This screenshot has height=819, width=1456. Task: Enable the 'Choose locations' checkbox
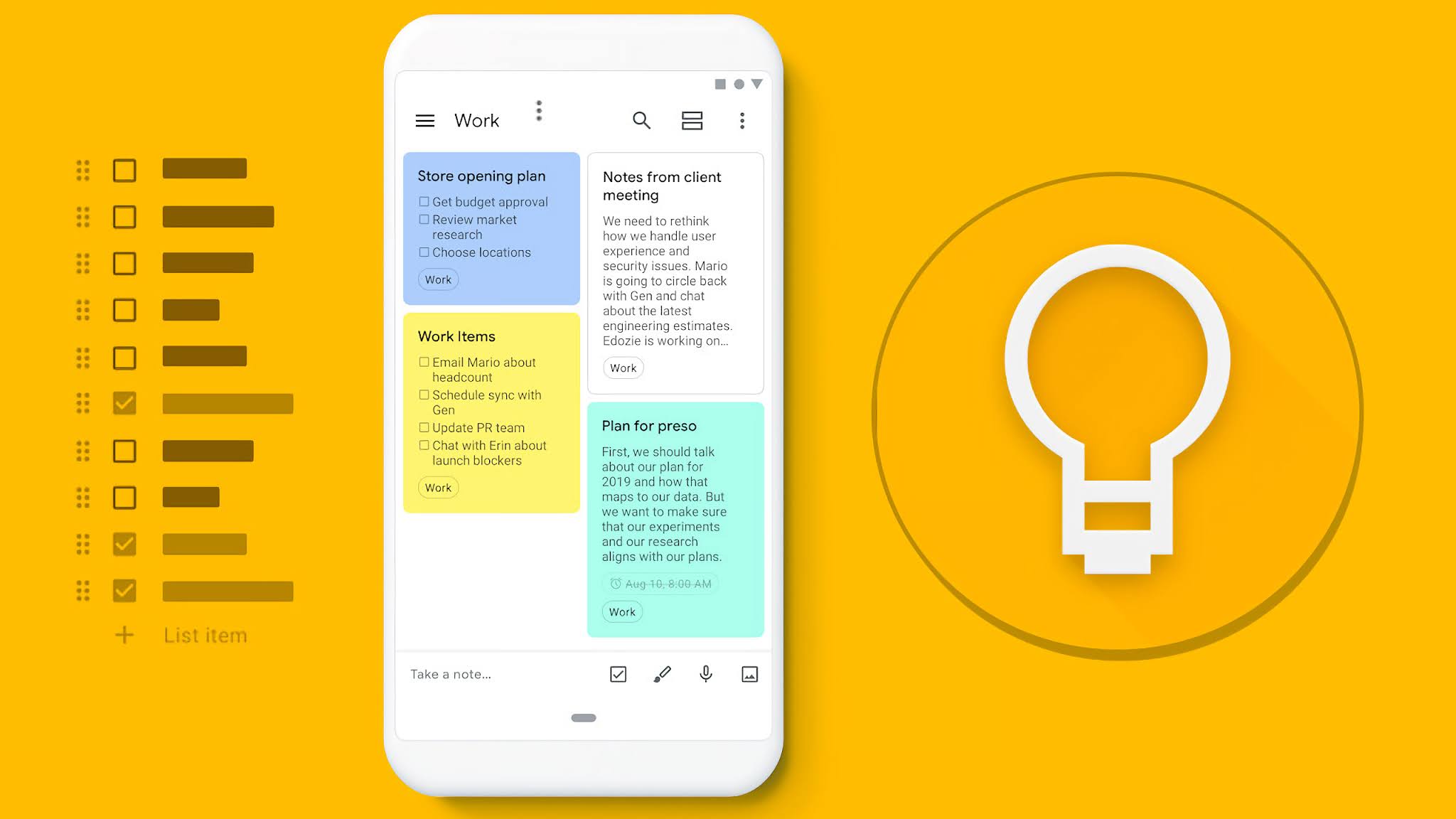424,252
